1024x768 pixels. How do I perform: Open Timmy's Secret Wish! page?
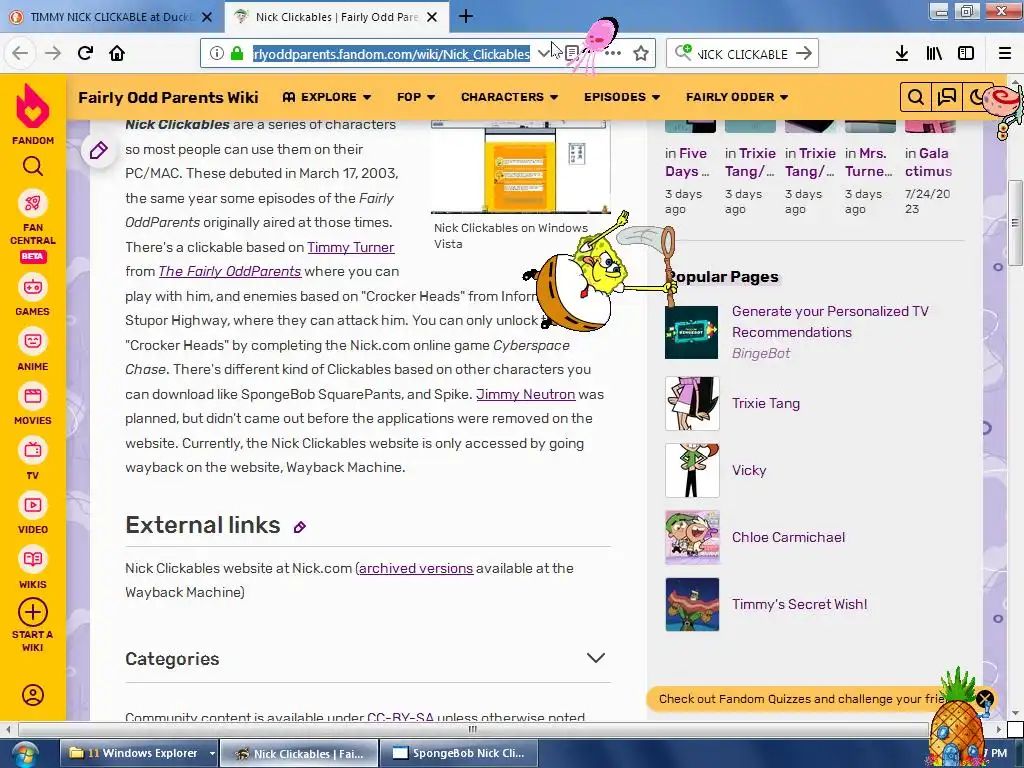(x=799, y=605)
